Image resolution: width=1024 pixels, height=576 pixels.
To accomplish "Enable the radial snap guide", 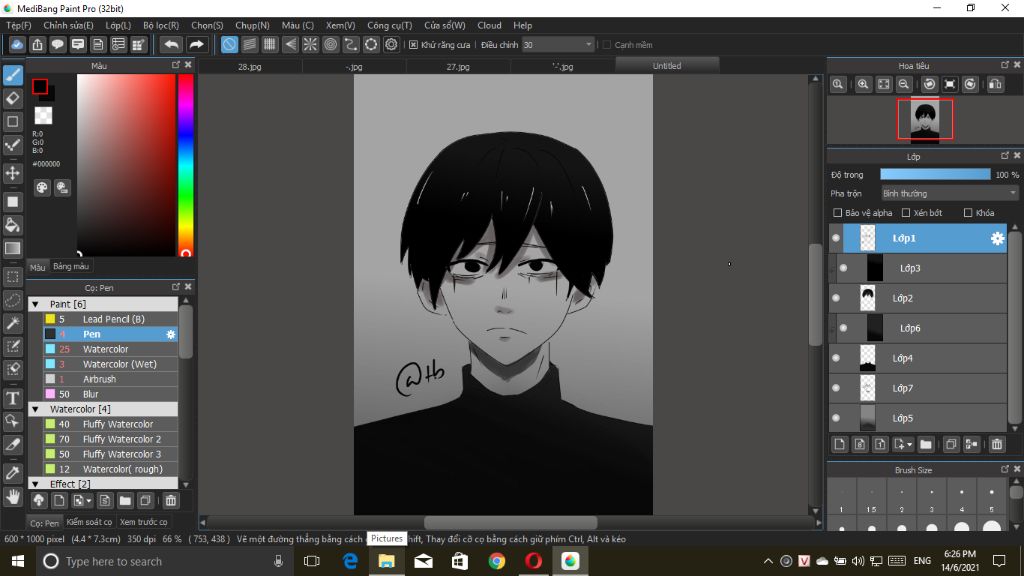I will tap(310, 44).
